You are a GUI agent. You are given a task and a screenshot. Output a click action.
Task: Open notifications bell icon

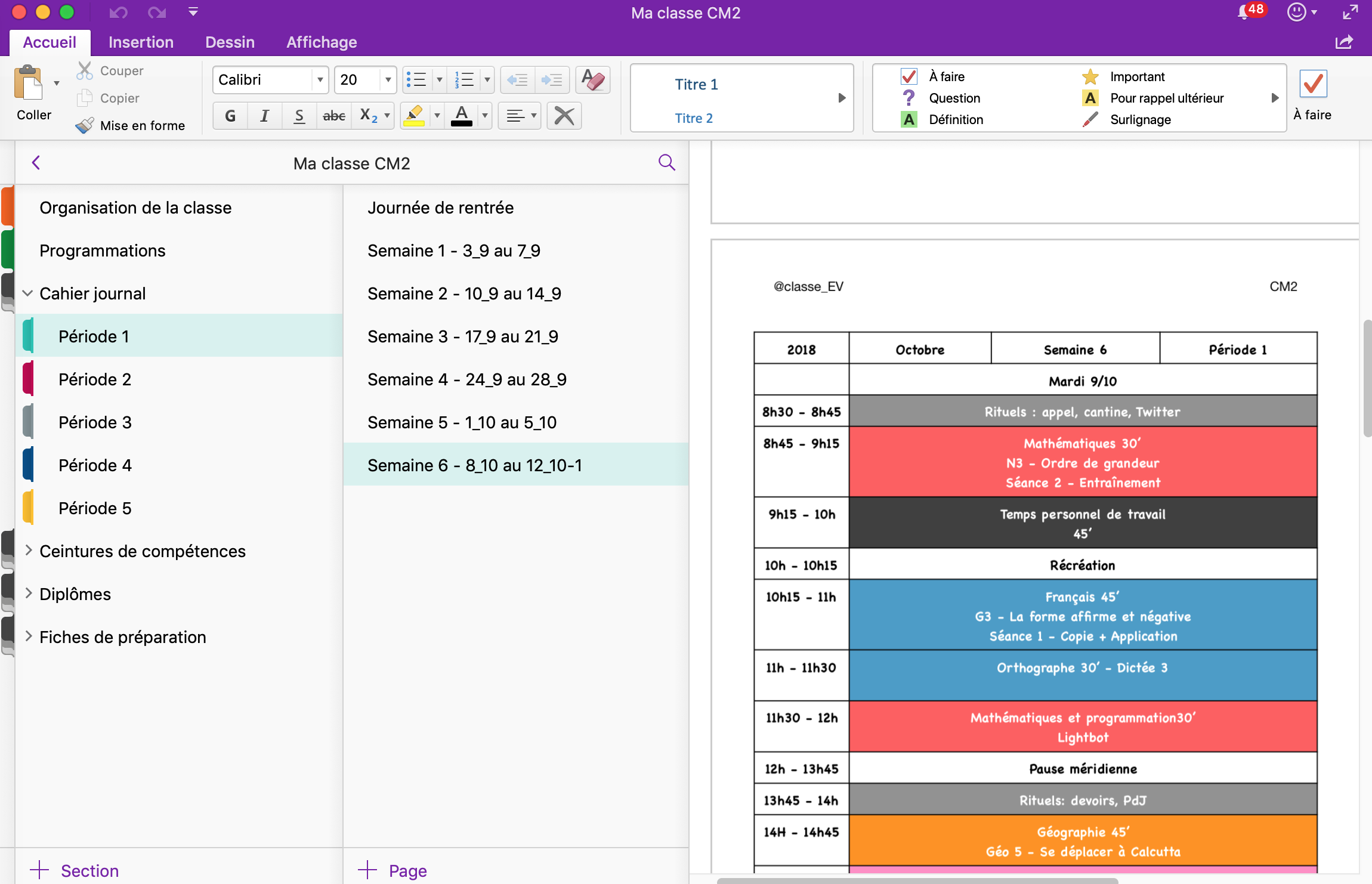click(1244, 13)
